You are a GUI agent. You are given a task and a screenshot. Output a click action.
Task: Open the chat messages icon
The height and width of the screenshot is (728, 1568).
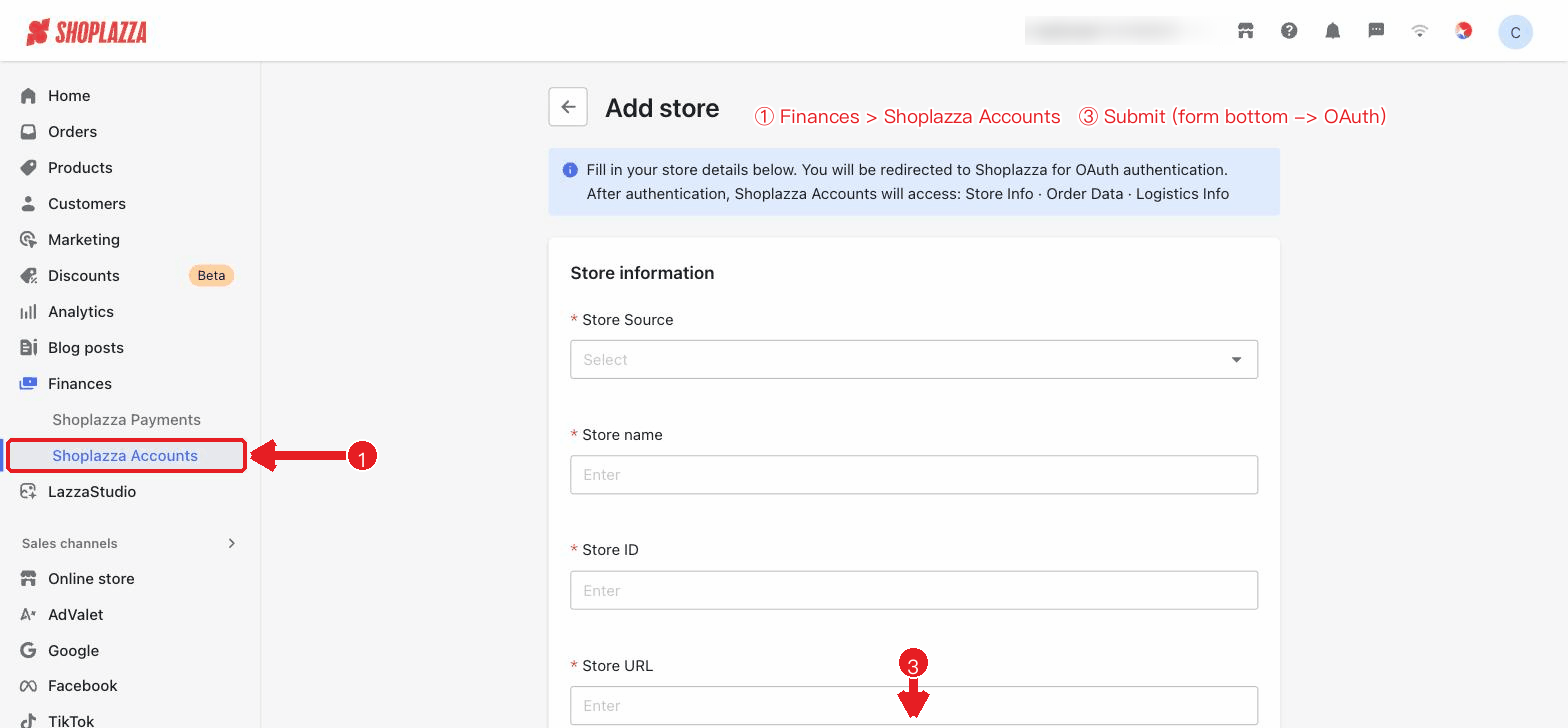(x=1376, y=31)
